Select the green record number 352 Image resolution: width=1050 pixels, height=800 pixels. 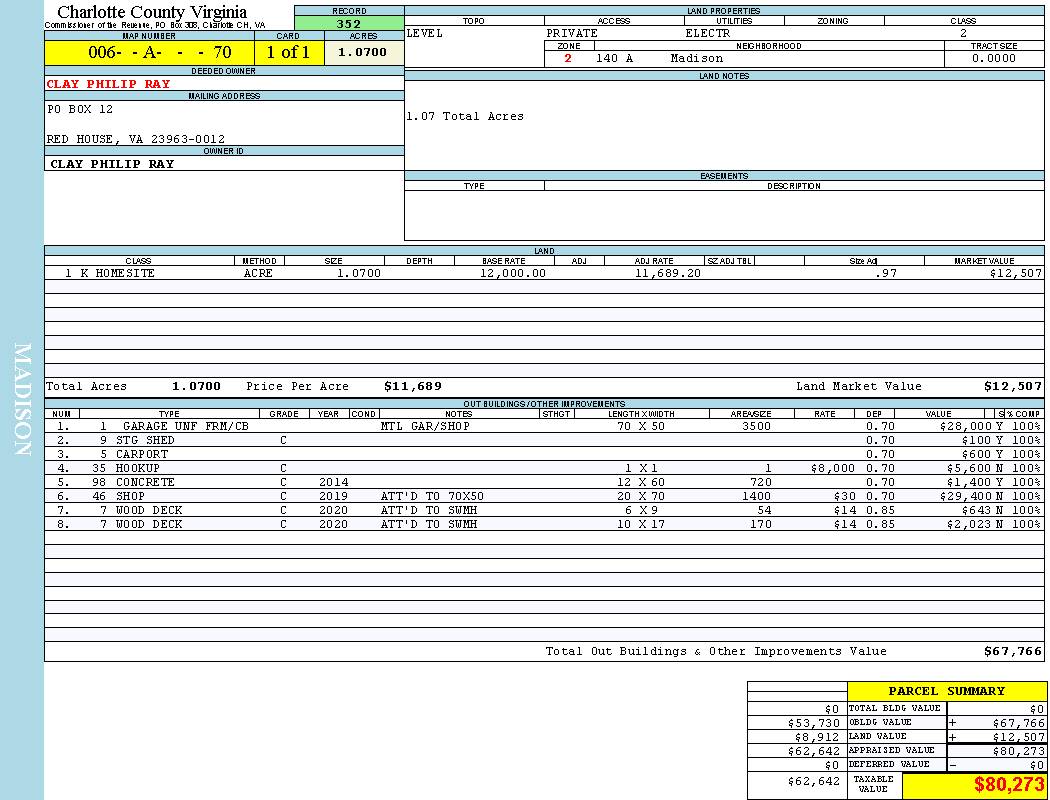(349, 25)
